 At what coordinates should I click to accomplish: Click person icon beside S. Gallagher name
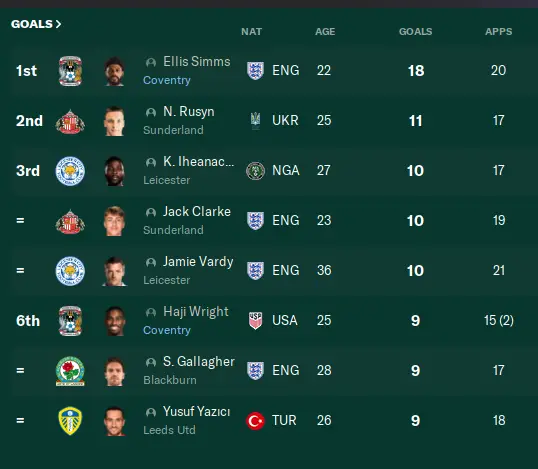(151, 362)
